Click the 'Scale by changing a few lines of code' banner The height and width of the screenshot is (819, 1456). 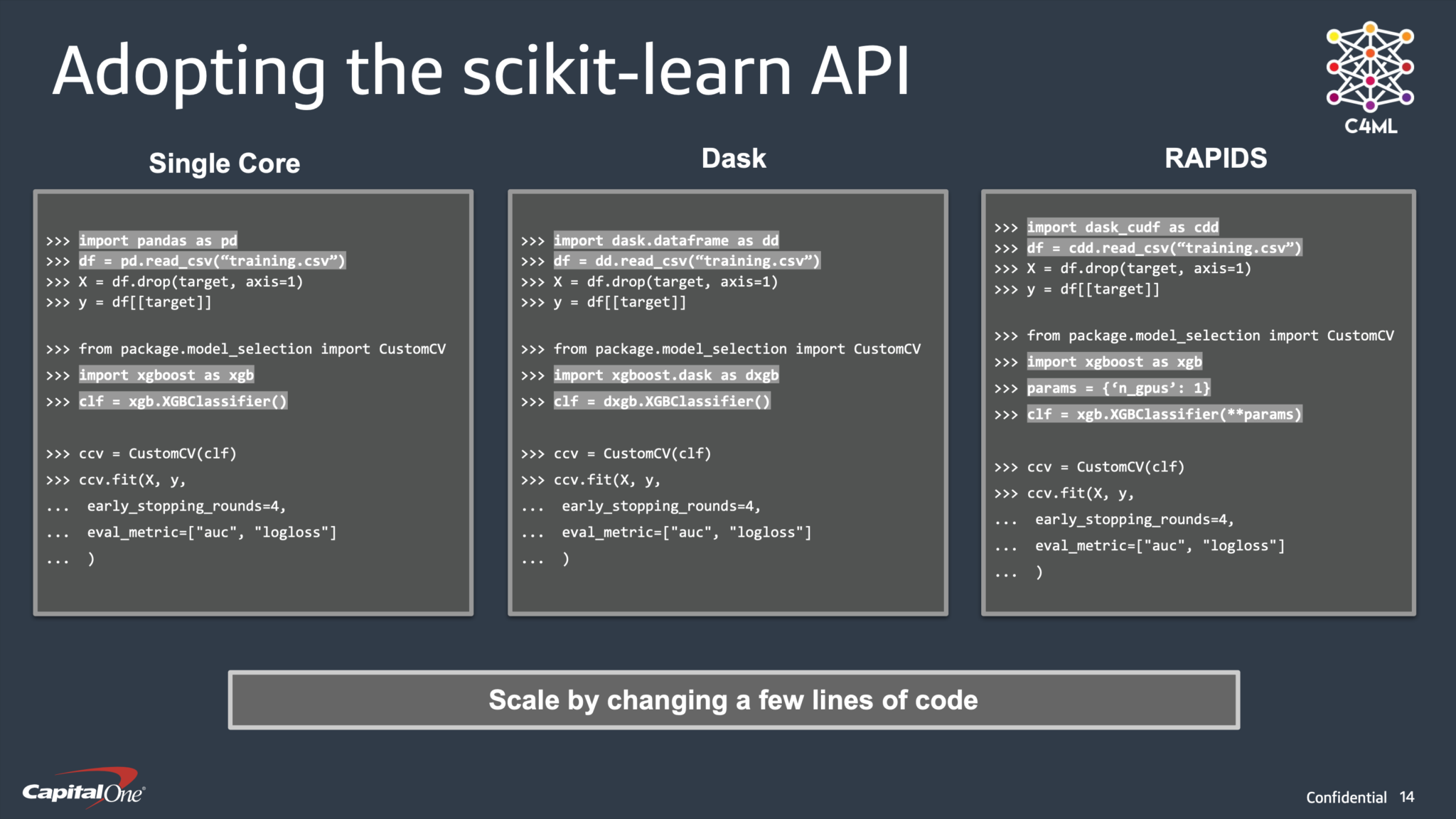(x=733, y=700)
